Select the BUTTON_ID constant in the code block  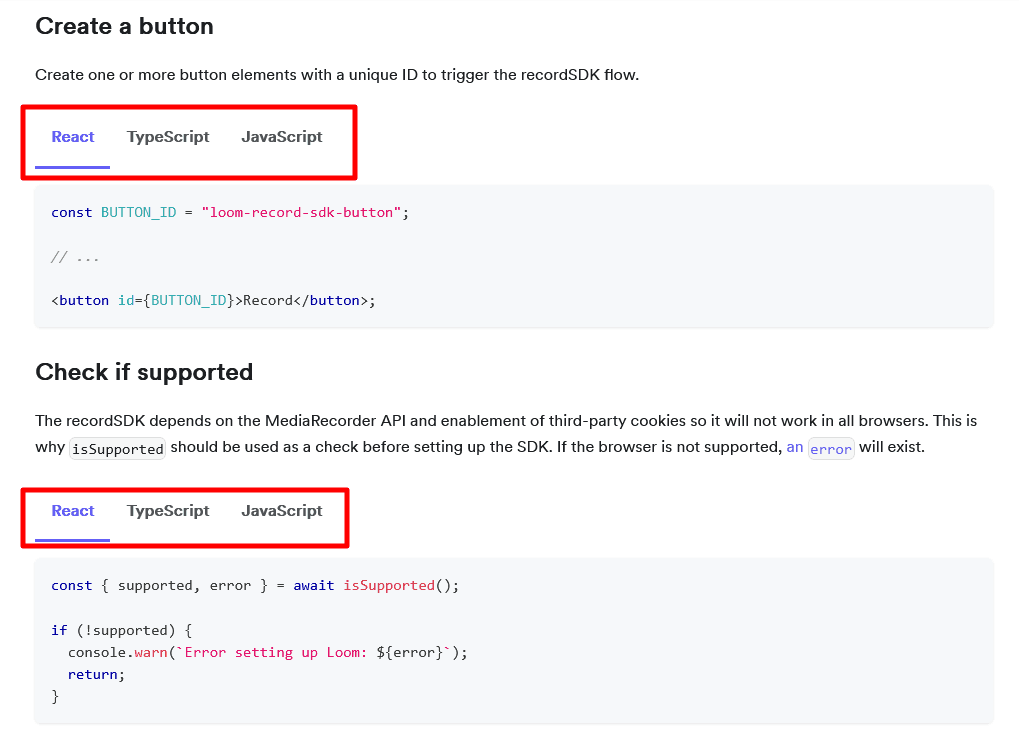[138, 212]
